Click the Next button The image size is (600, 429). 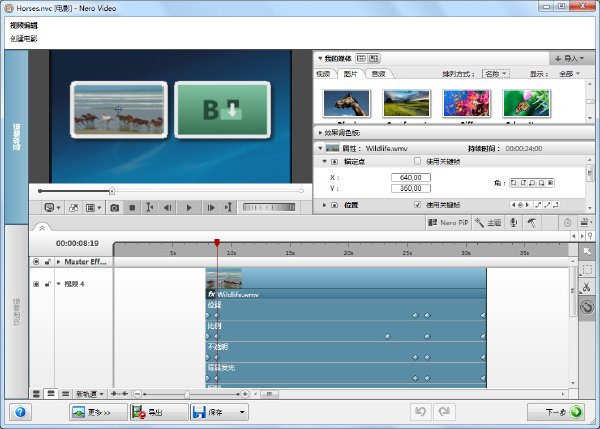point(556,412)
